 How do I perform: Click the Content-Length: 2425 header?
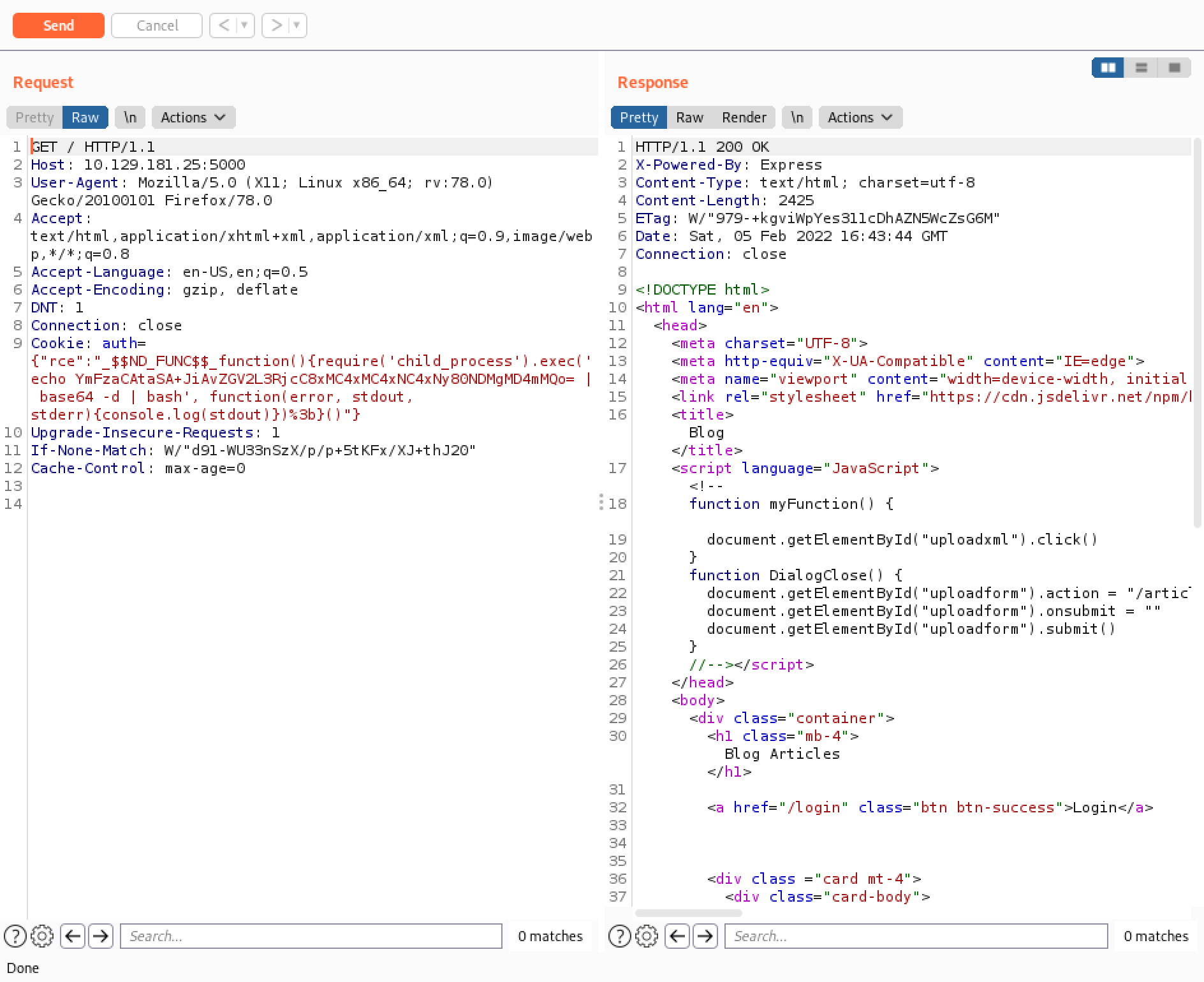click(x=724, y=200)
